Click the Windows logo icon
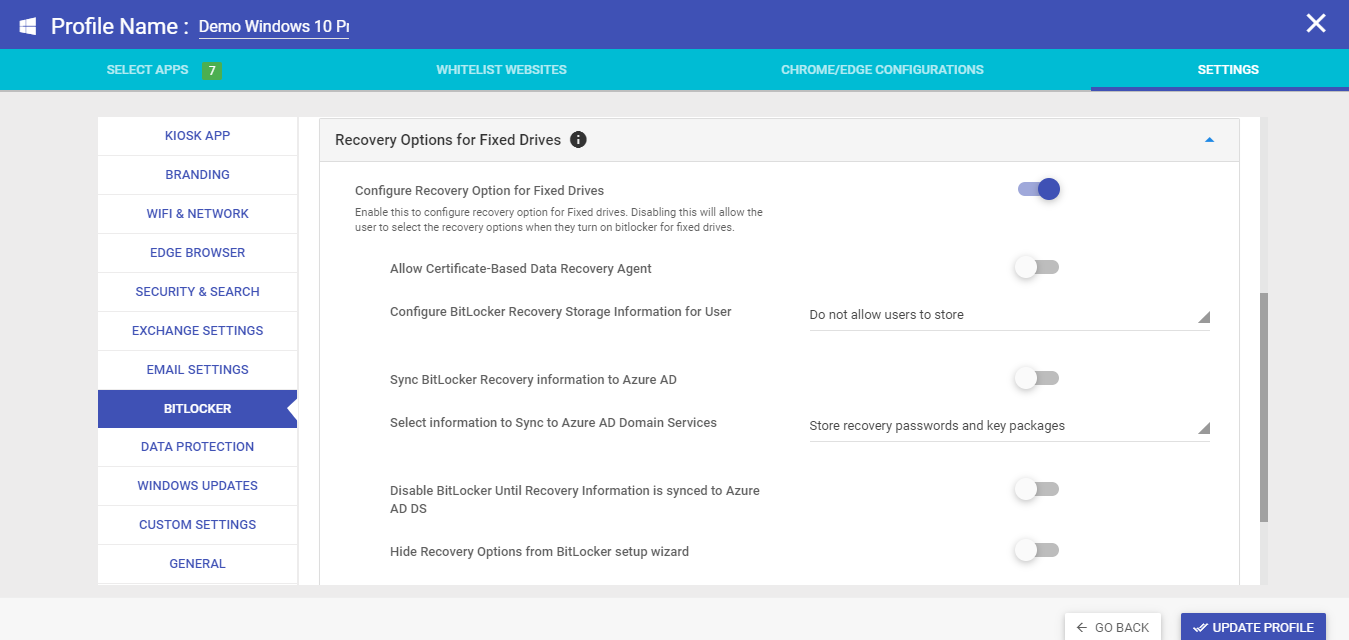 28,26
